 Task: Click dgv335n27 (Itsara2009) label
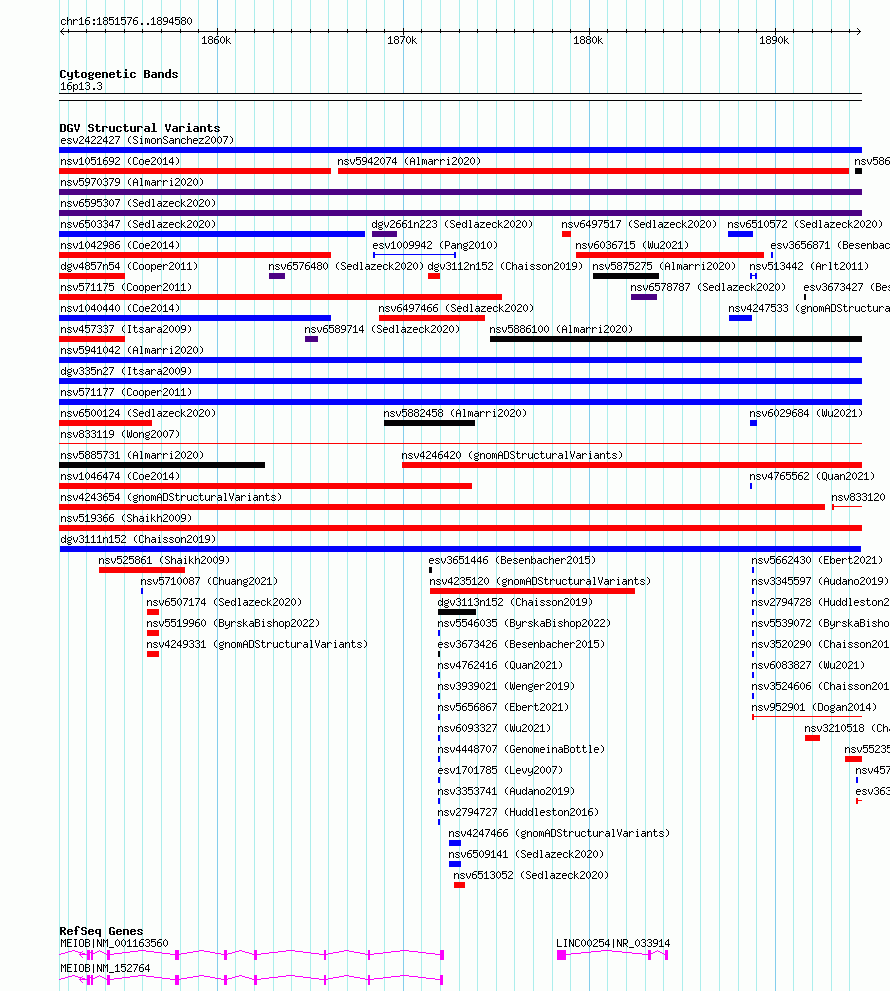click(126, 371)
